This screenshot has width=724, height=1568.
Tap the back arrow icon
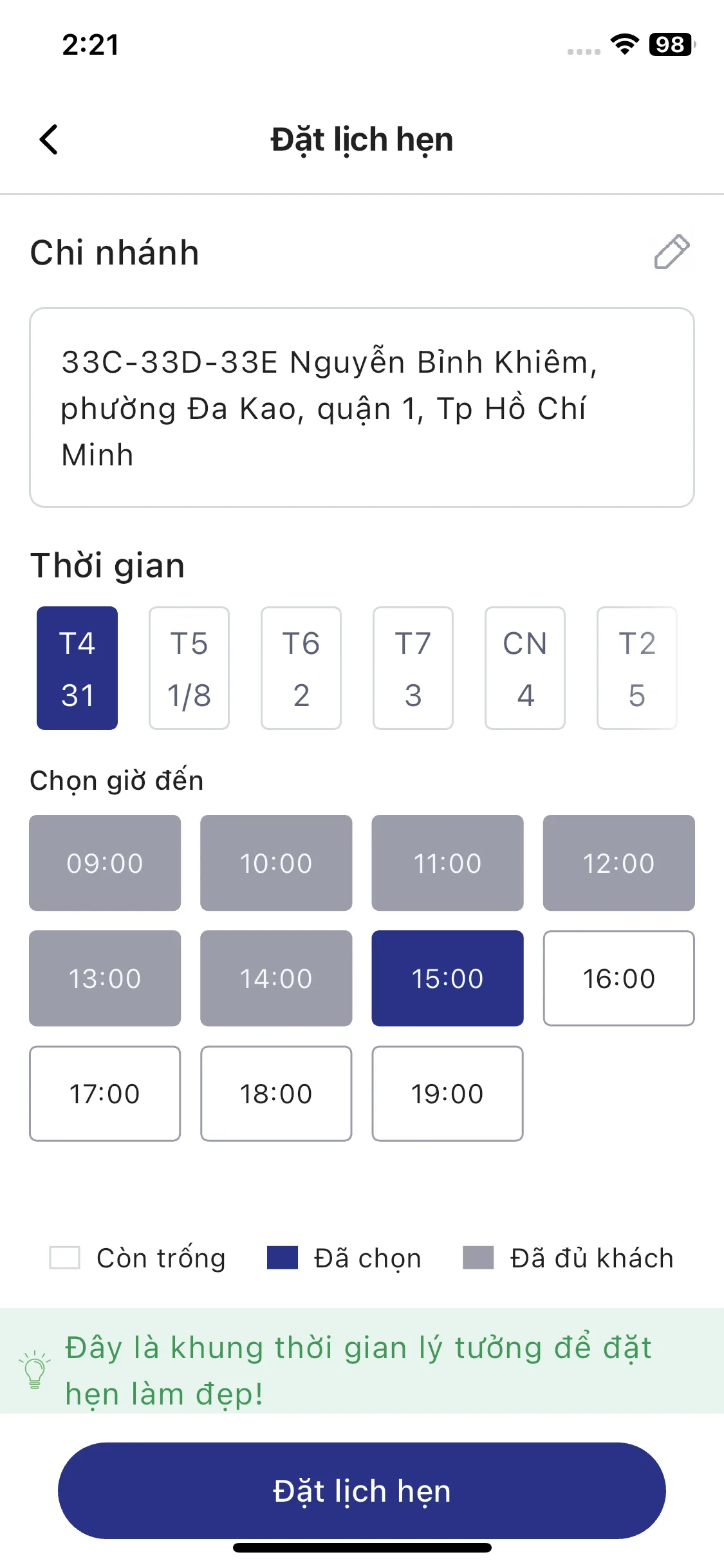(x=49, y=139)
